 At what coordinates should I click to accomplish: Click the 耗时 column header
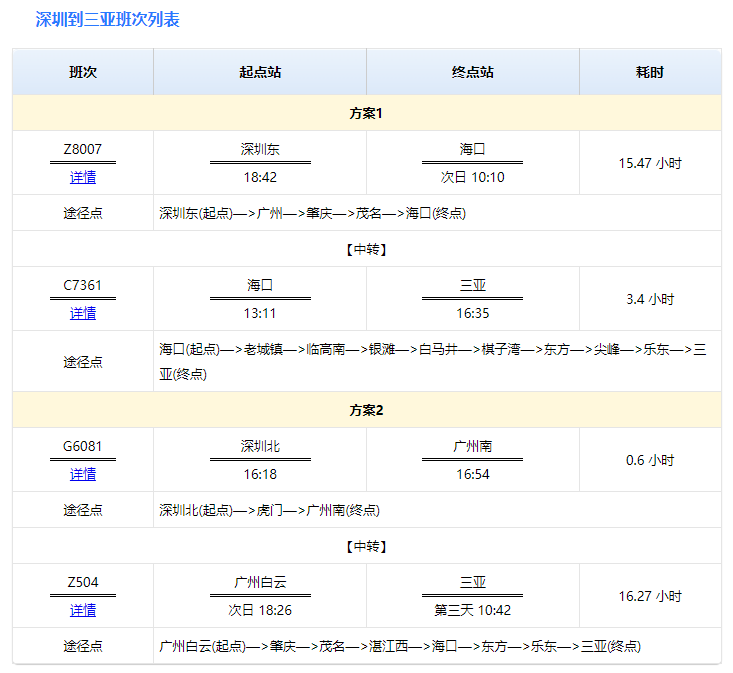click(650, 72)
